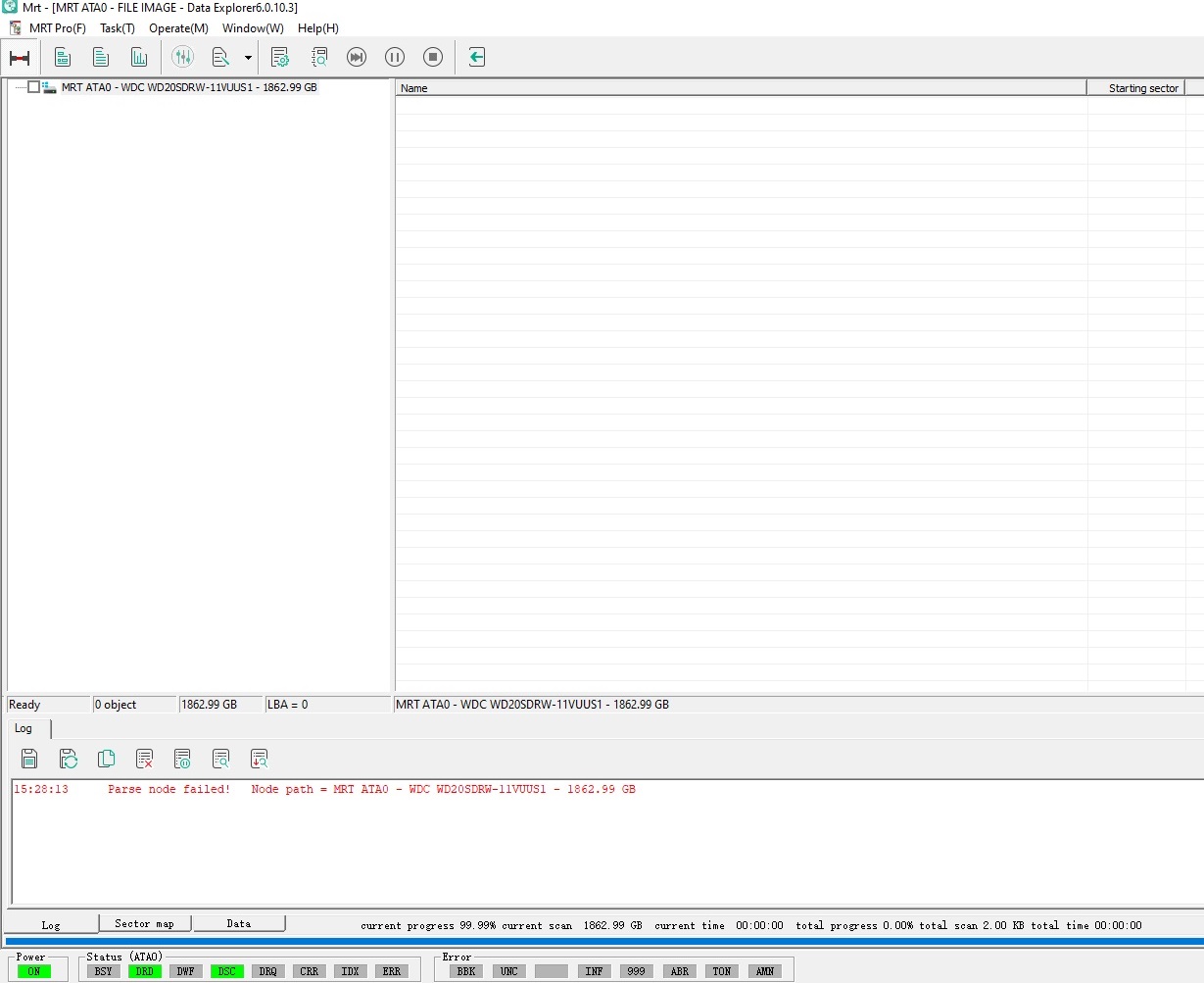Click the AMN error indicator
Screen dimensions: 1204x983
coord(765,971)
